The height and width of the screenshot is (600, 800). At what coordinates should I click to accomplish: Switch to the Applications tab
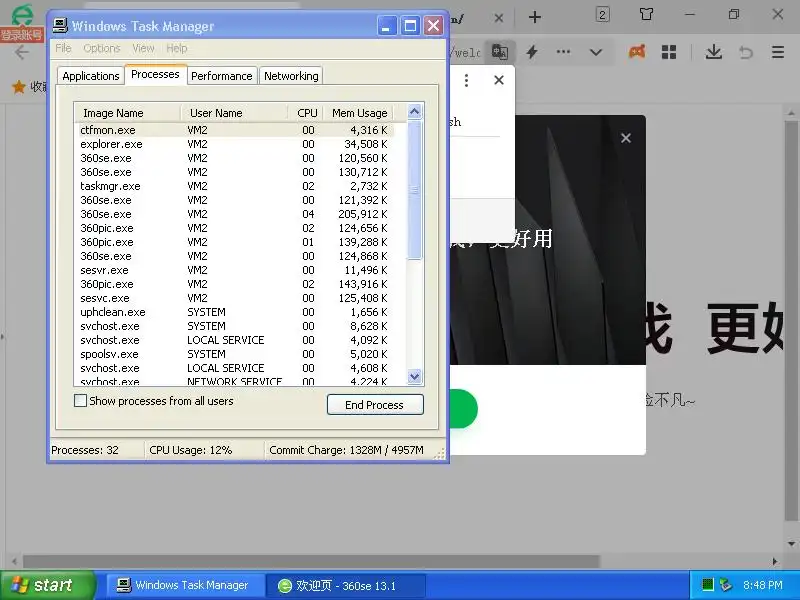[x=91, y=76]
